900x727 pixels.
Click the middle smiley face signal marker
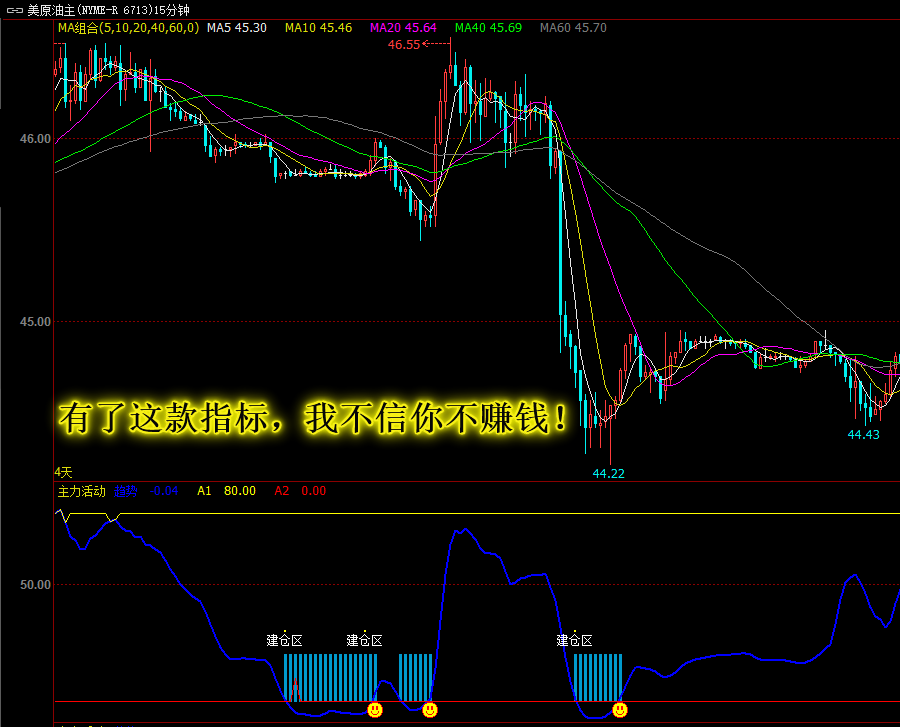tap(430, 710)
